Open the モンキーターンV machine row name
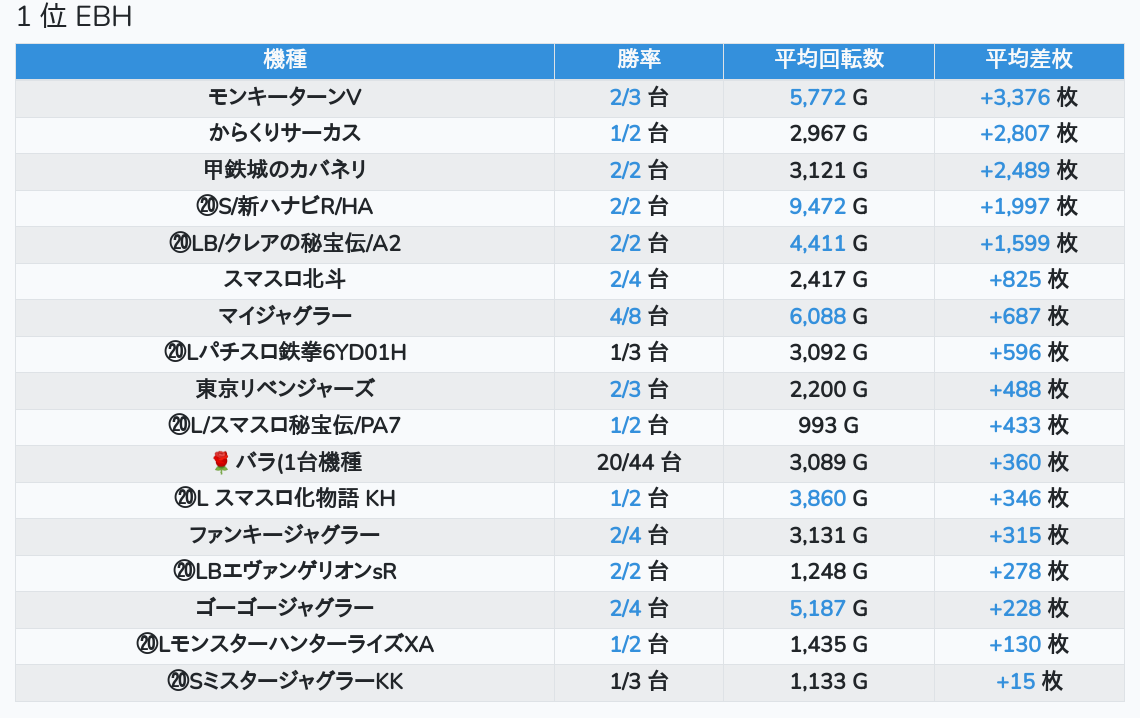Image resolution: width=1140 pixels, height=718 pixels. pyautogui.click(x=285, y=97)
